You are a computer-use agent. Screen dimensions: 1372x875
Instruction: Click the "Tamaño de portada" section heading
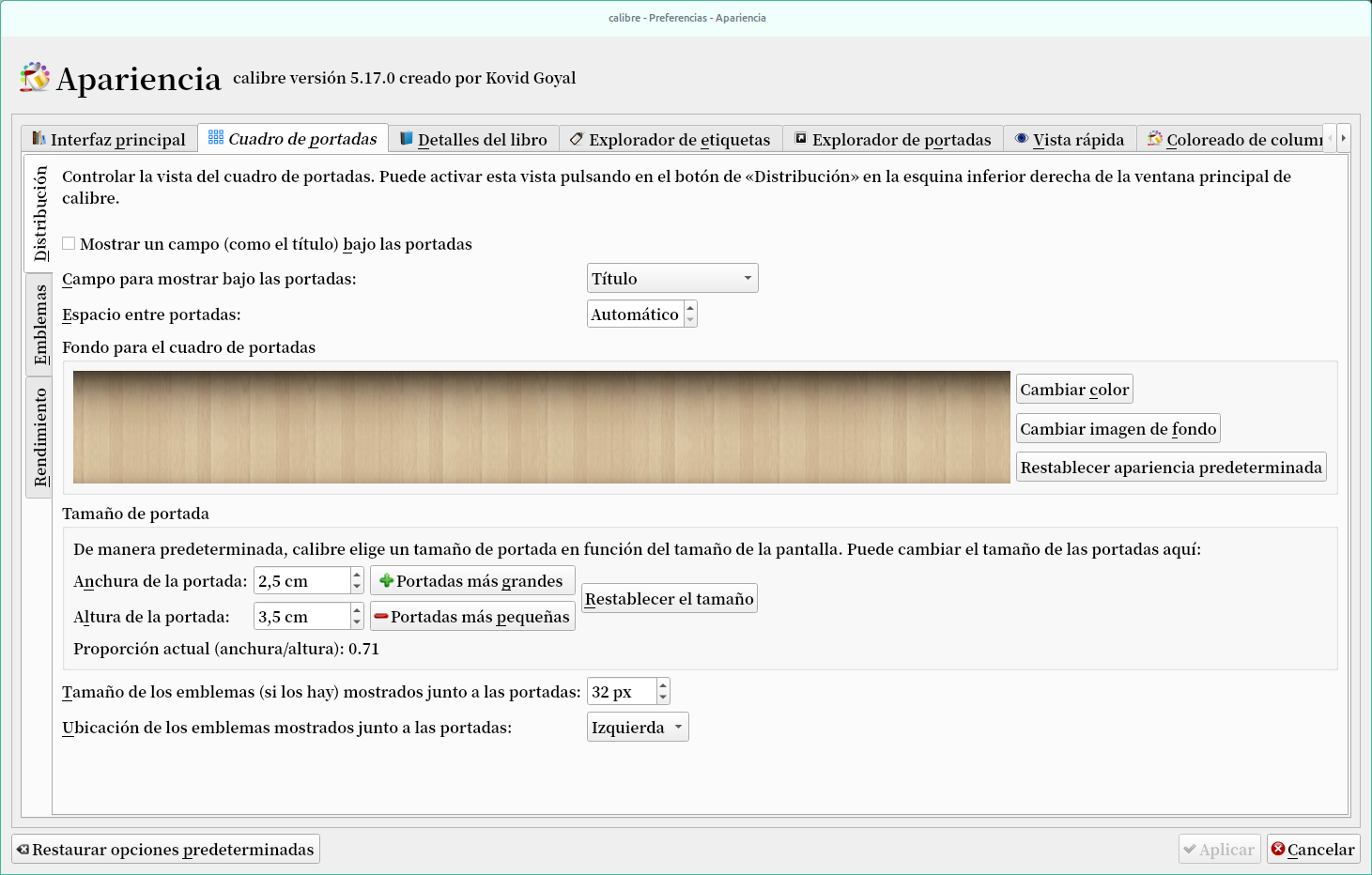[x=135, y=514]
